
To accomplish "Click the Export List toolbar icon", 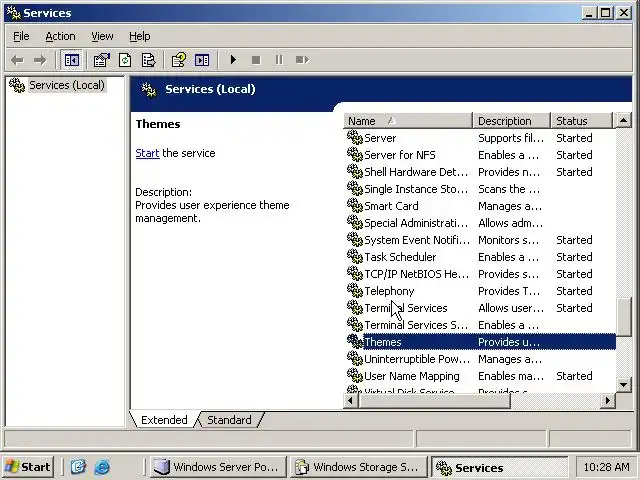I will coord(148,60).
